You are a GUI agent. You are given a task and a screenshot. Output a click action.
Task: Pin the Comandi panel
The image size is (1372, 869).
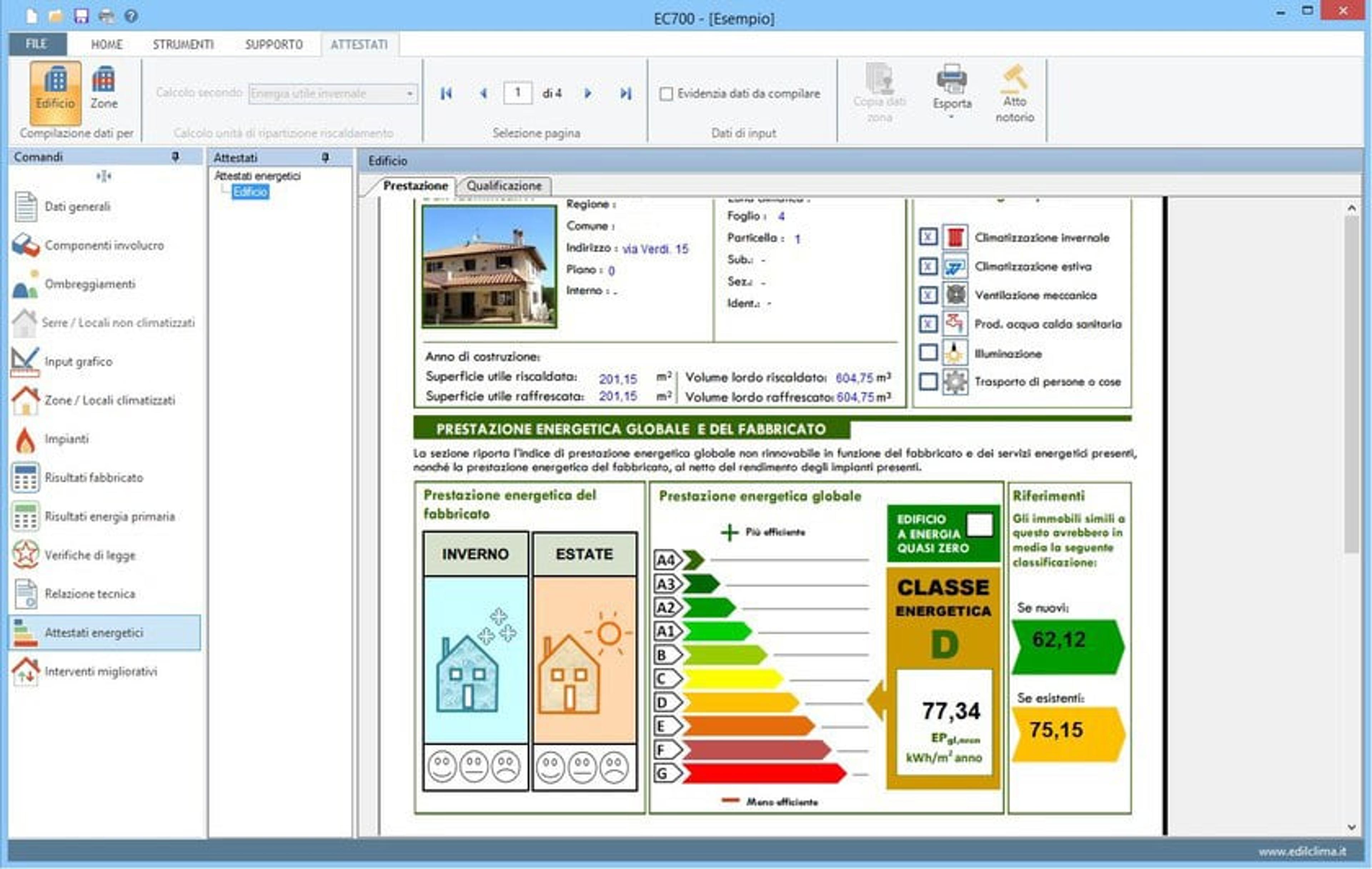[x=176, y=157]
